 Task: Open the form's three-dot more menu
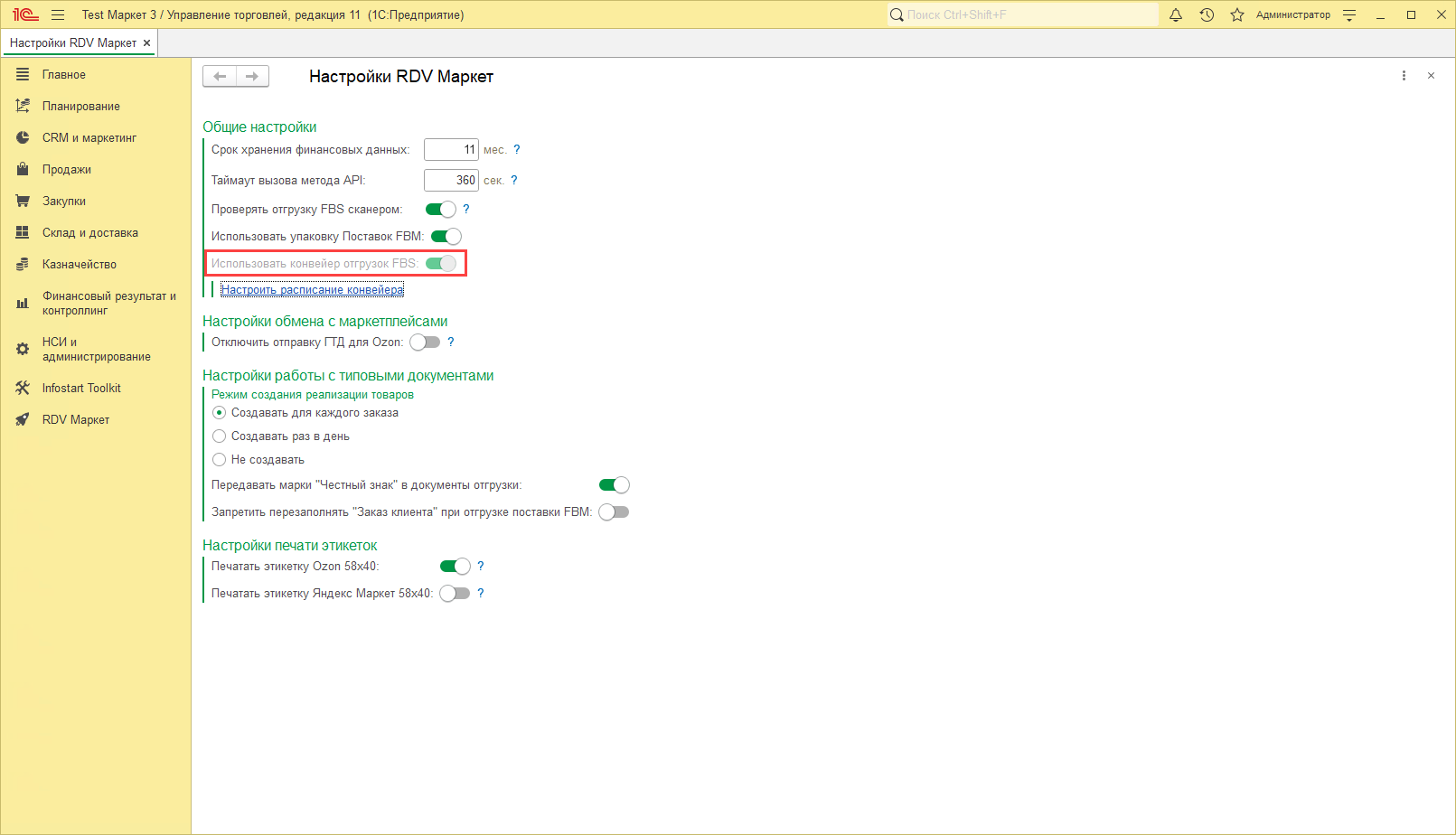(x=1404, y=76)
